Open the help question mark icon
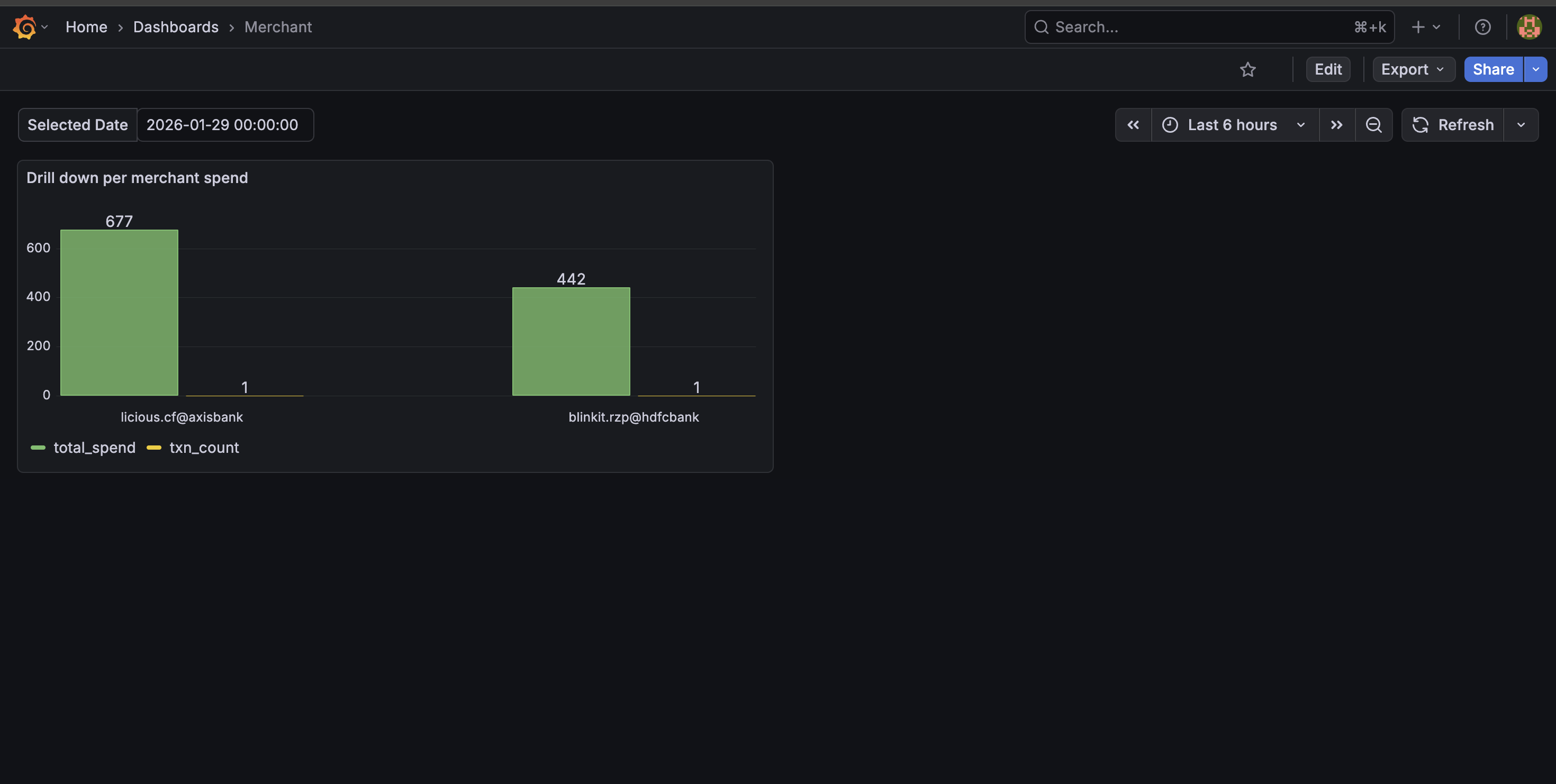 [x=1482, y=27]
